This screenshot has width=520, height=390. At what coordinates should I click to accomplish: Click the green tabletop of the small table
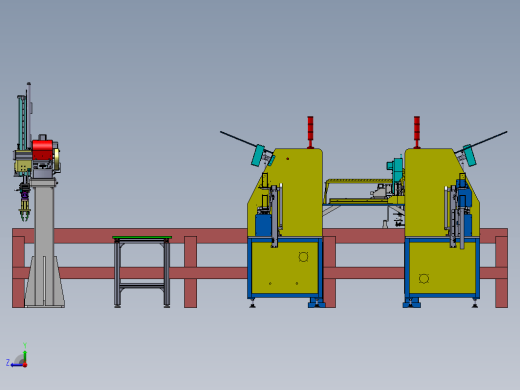pyautogui.click(x=142, y=237)
